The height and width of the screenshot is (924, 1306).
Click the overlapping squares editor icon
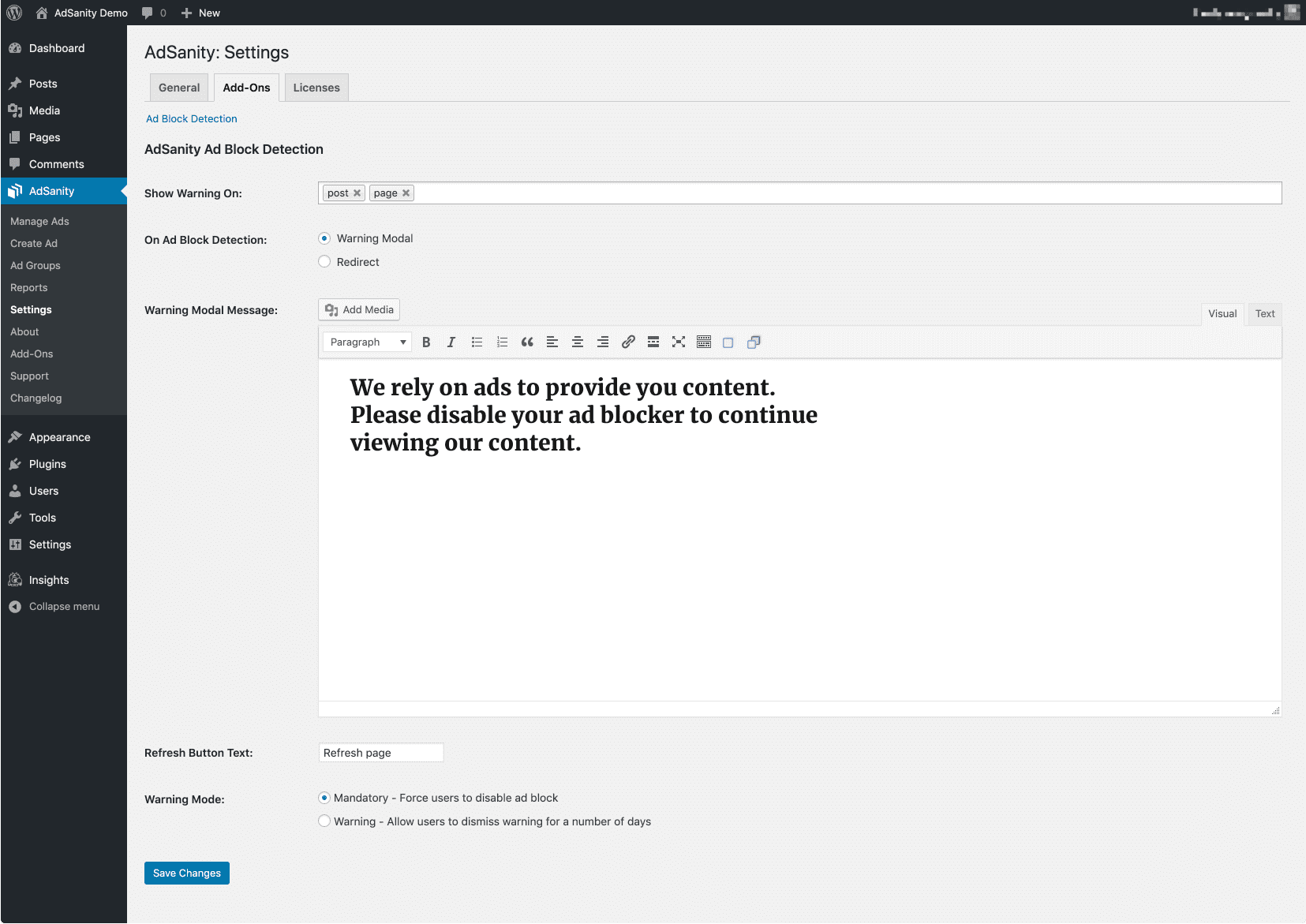point(754,342)
